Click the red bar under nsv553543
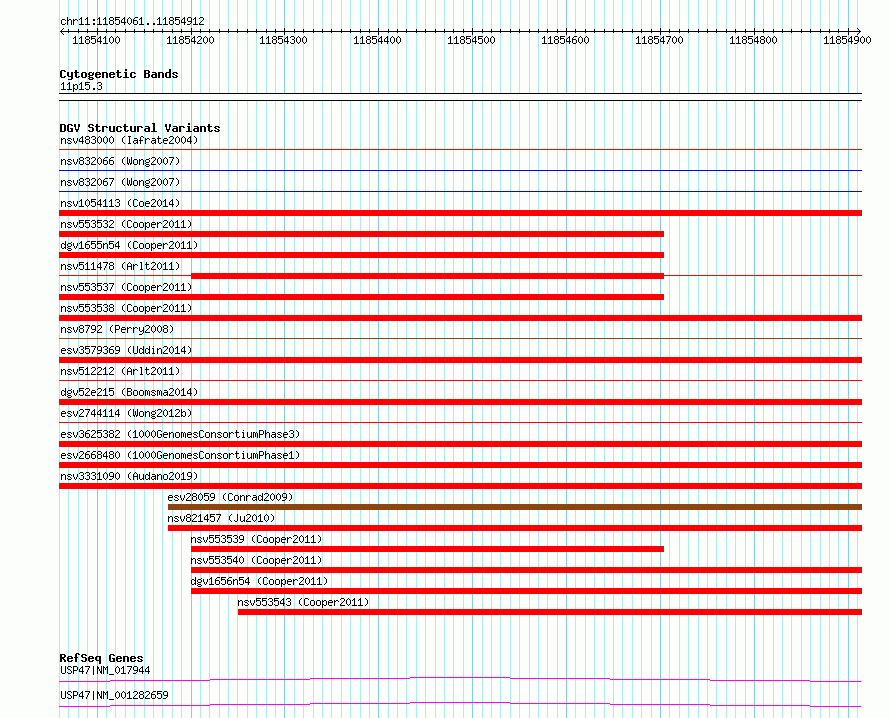 549,612
